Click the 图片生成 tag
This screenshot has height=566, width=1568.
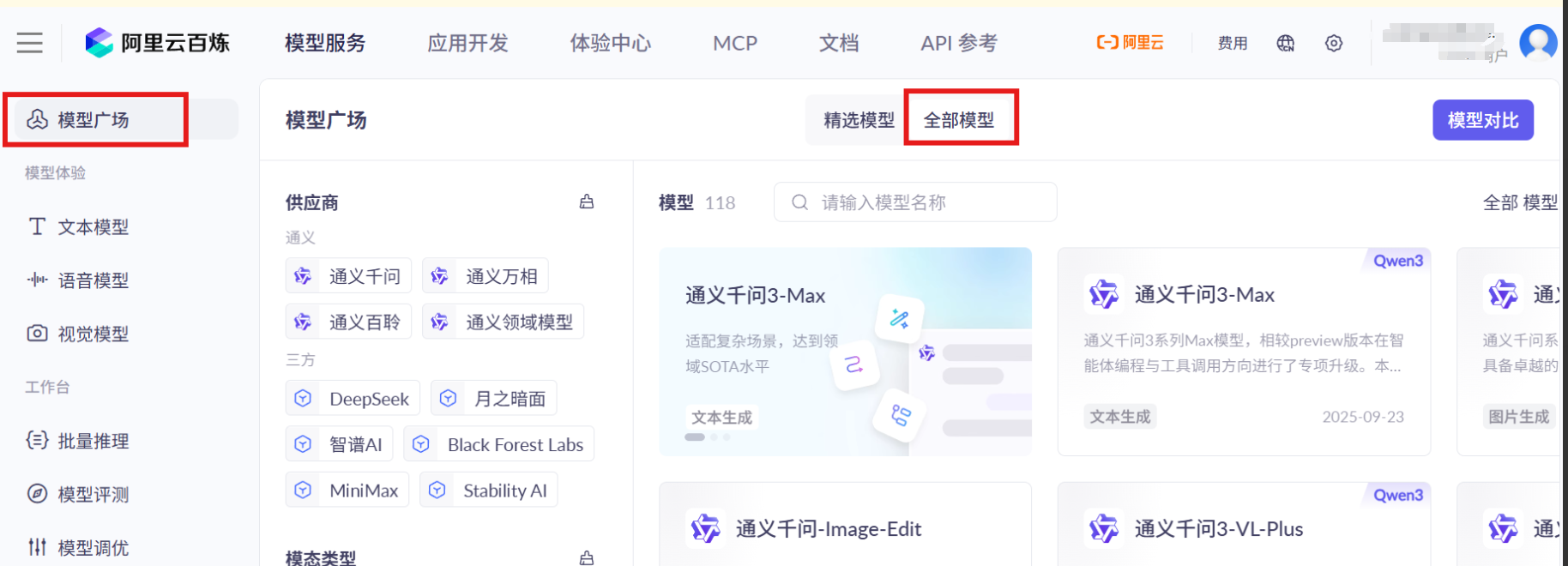[x=1519, y=417]
